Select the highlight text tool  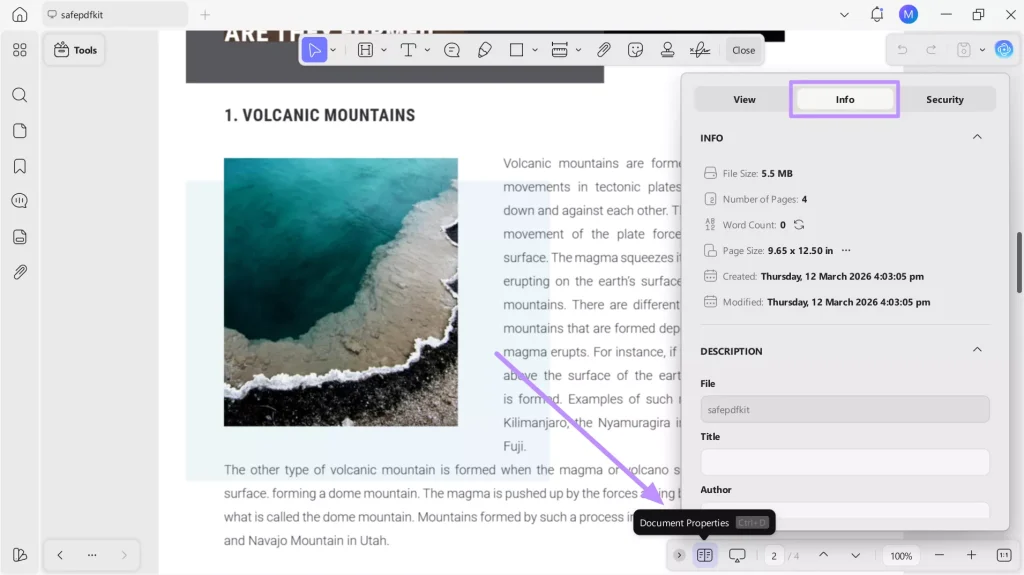coord(366,50)
